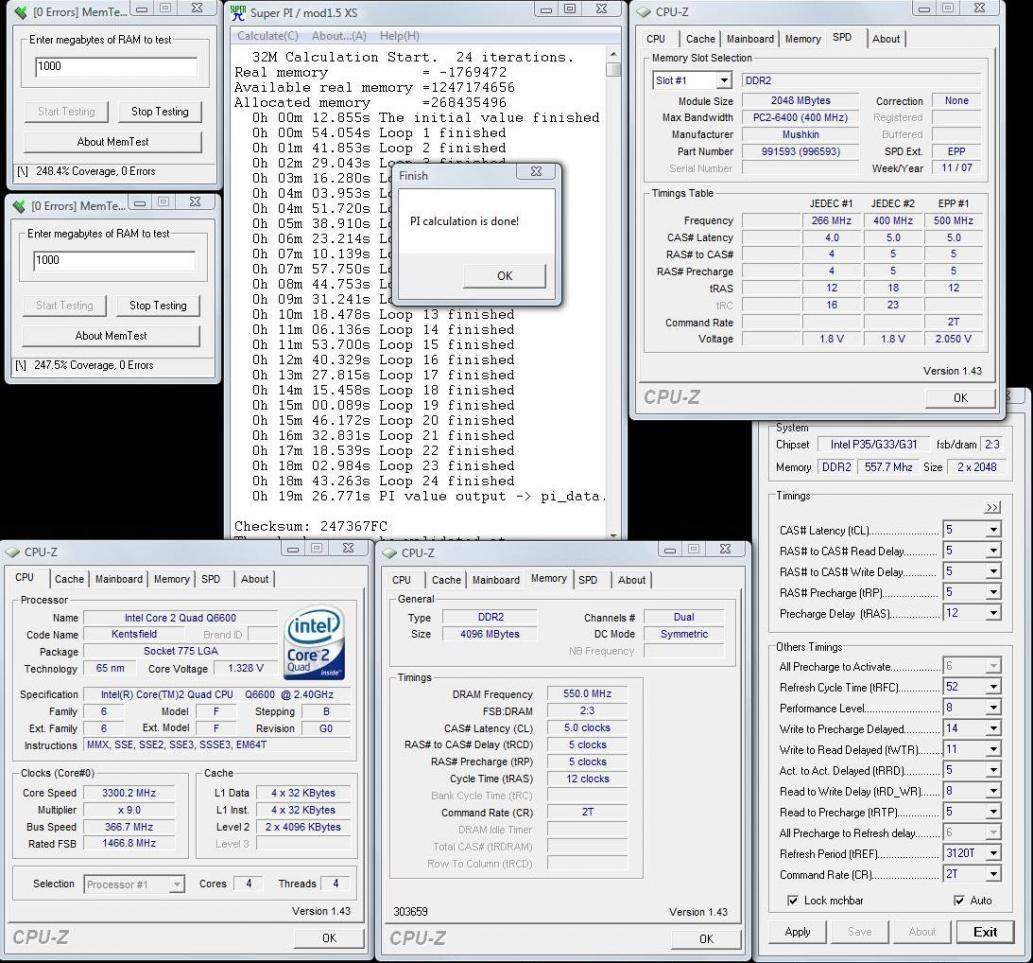
Task: Click Stop Testing in the lower MemTest window
Action: [157, 306]
